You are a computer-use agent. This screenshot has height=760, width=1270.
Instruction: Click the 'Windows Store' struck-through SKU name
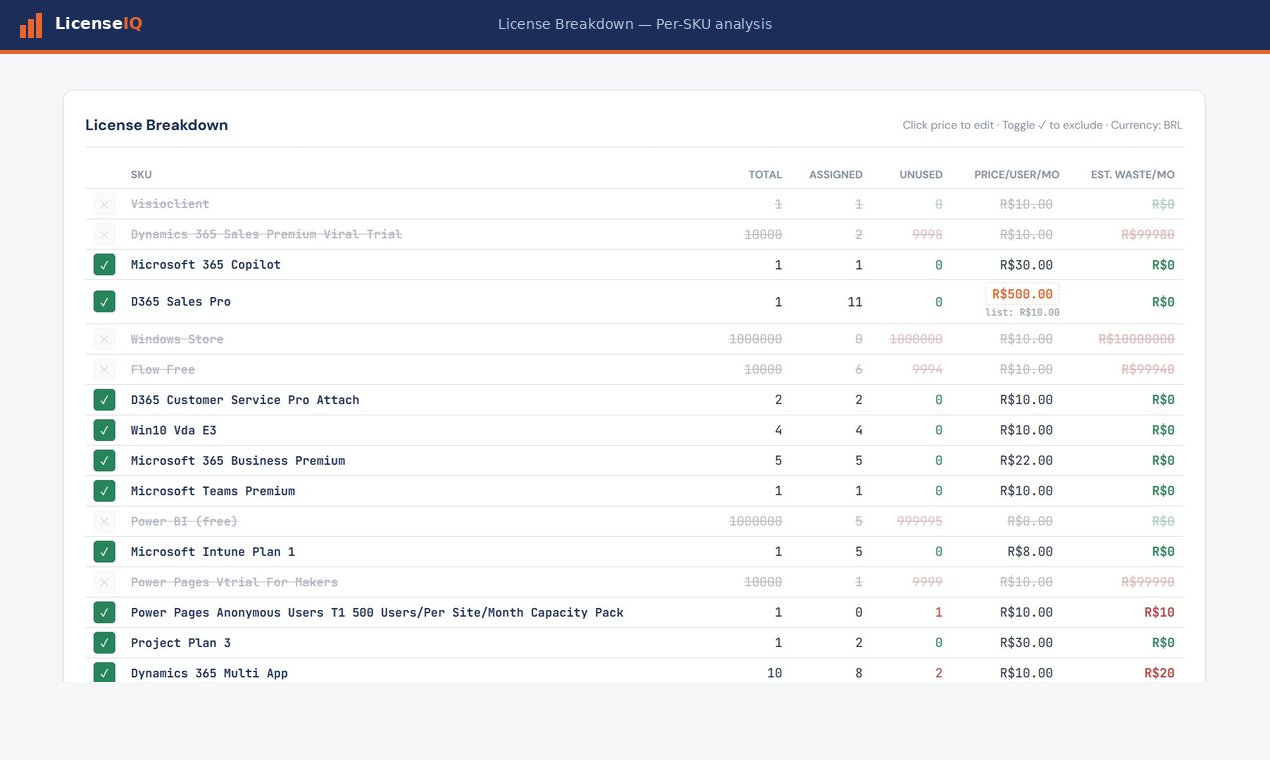coord(177,339)
